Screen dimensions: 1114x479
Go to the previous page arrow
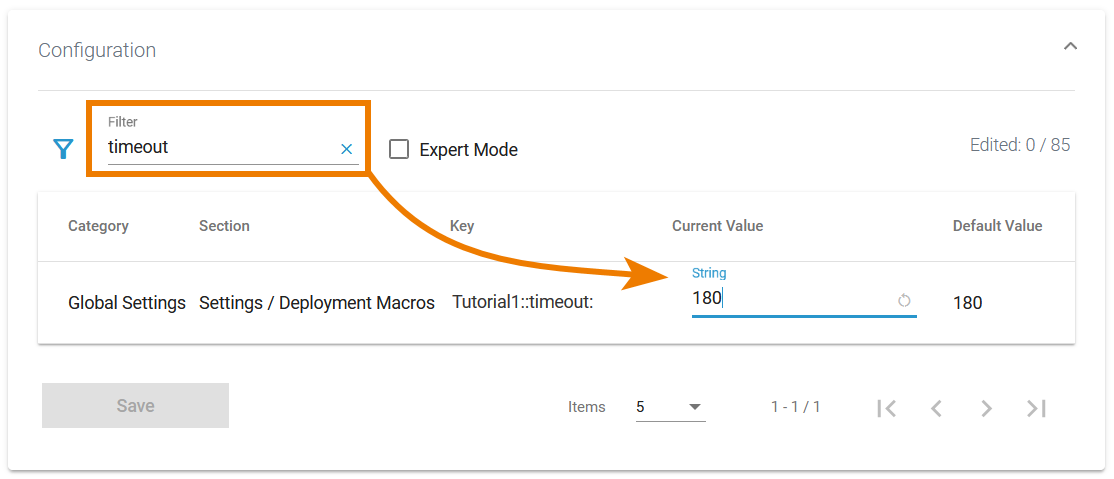coord(936,408)
